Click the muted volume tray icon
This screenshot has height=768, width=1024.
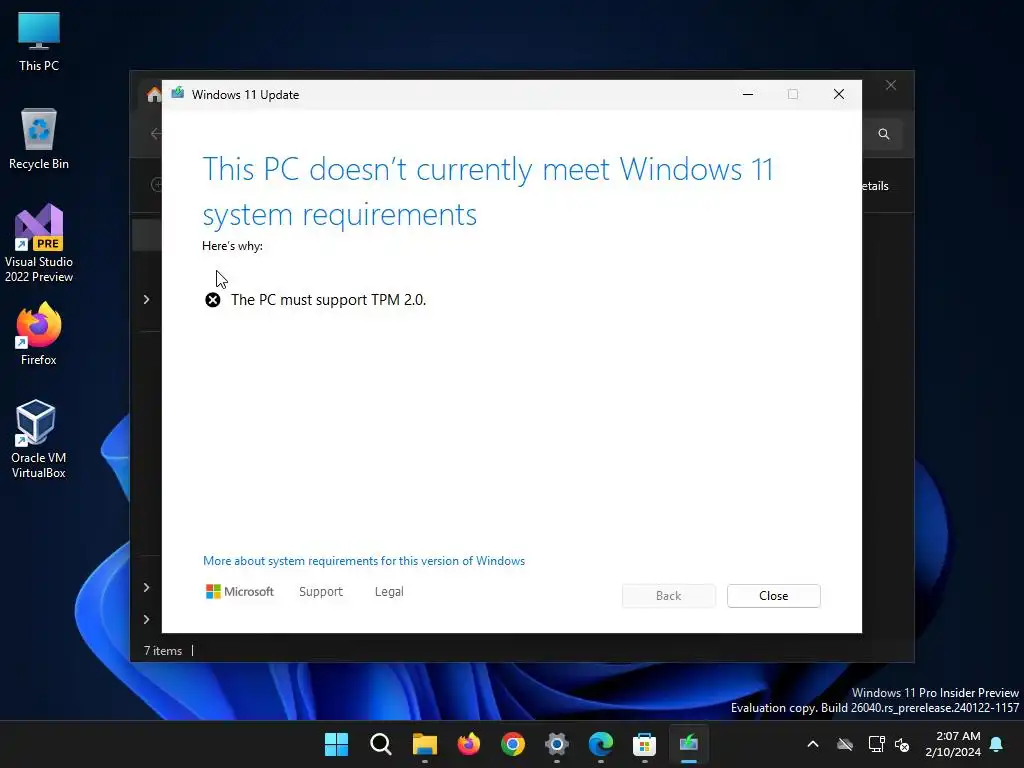point(902,744)
